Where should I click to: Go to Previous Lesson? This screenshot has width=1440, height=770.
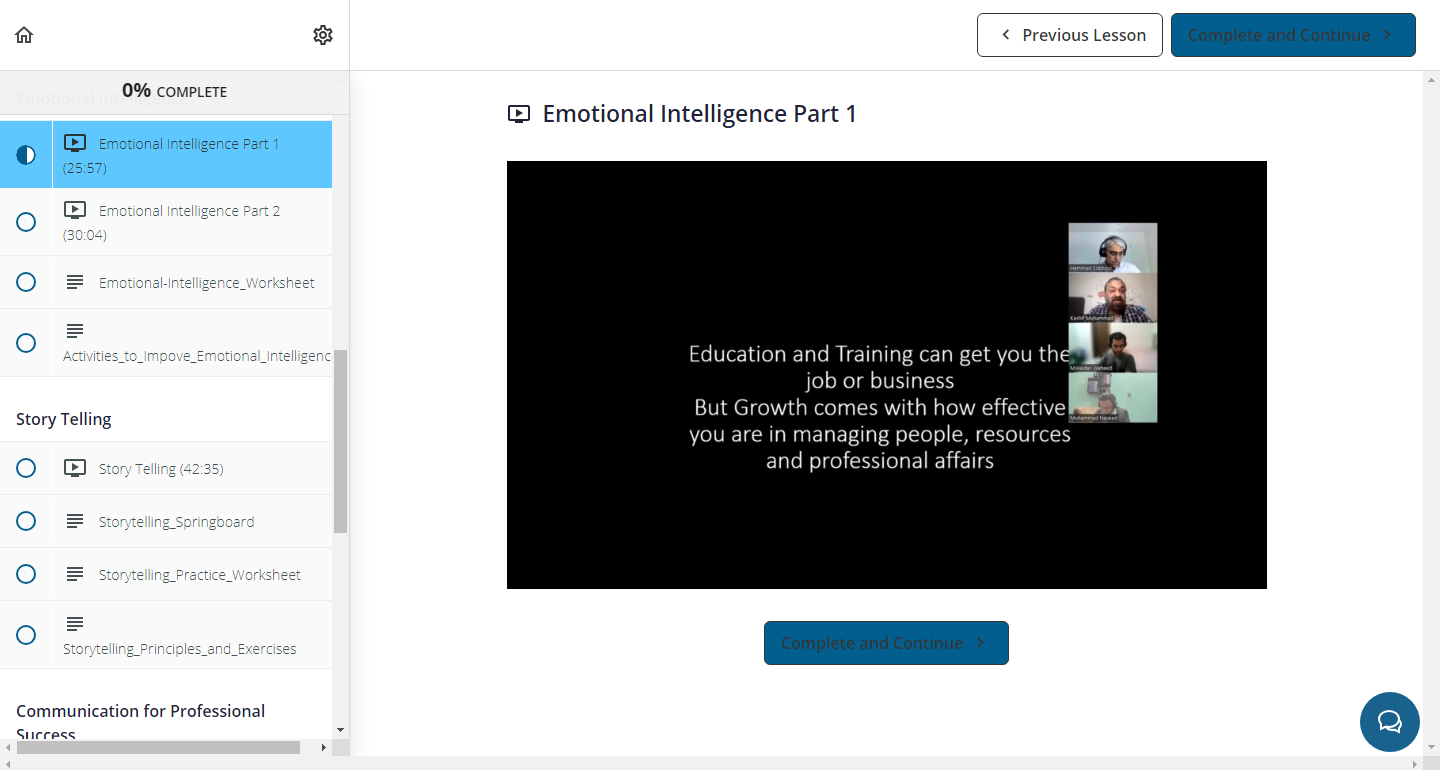1070,35
